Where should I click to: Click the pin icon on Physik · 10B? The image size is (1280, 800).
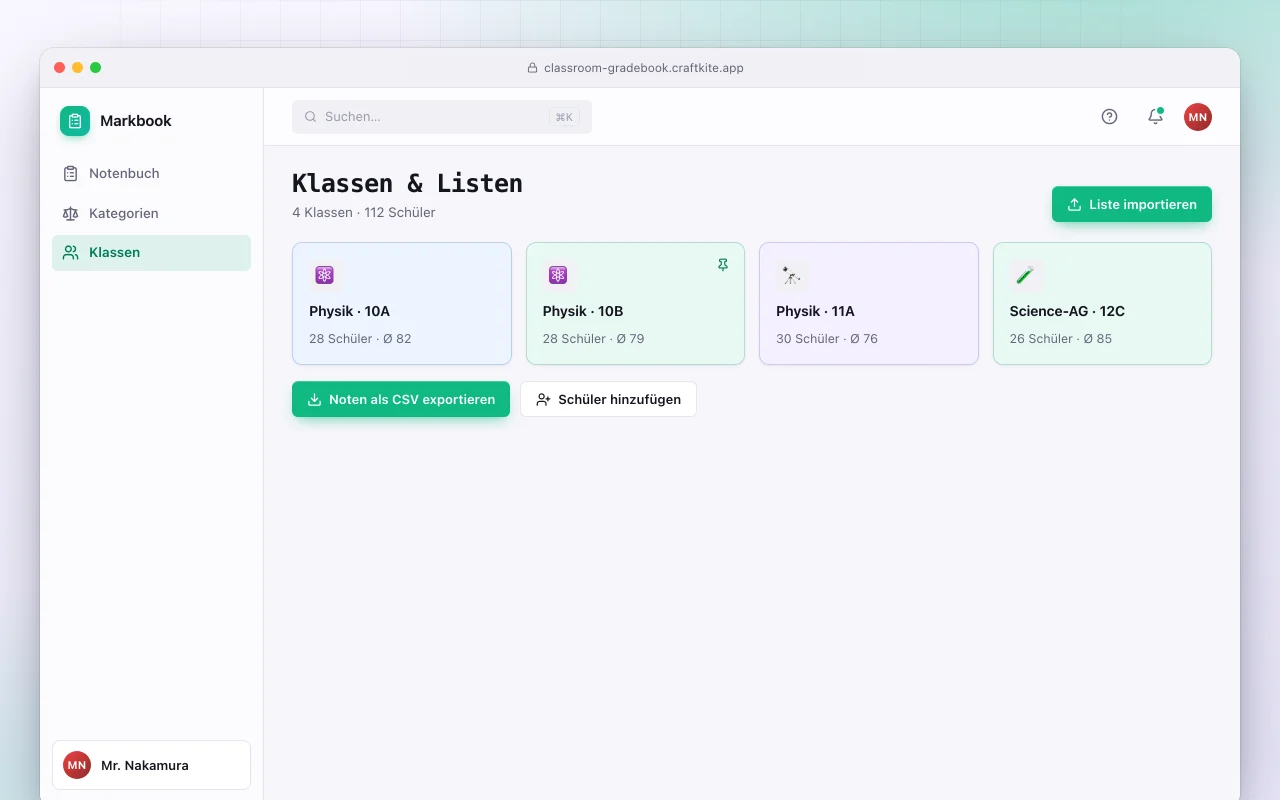(x=723, y=265)
